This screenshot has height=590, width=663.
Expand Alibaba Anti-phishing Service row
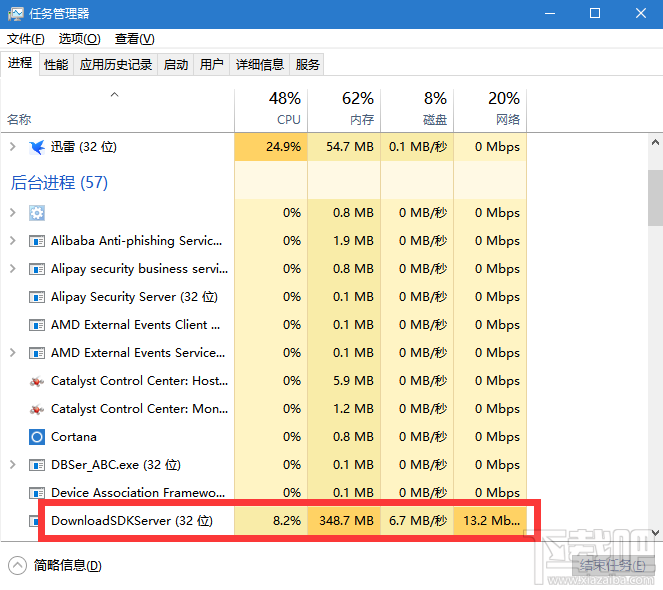[x=13, y=241]
